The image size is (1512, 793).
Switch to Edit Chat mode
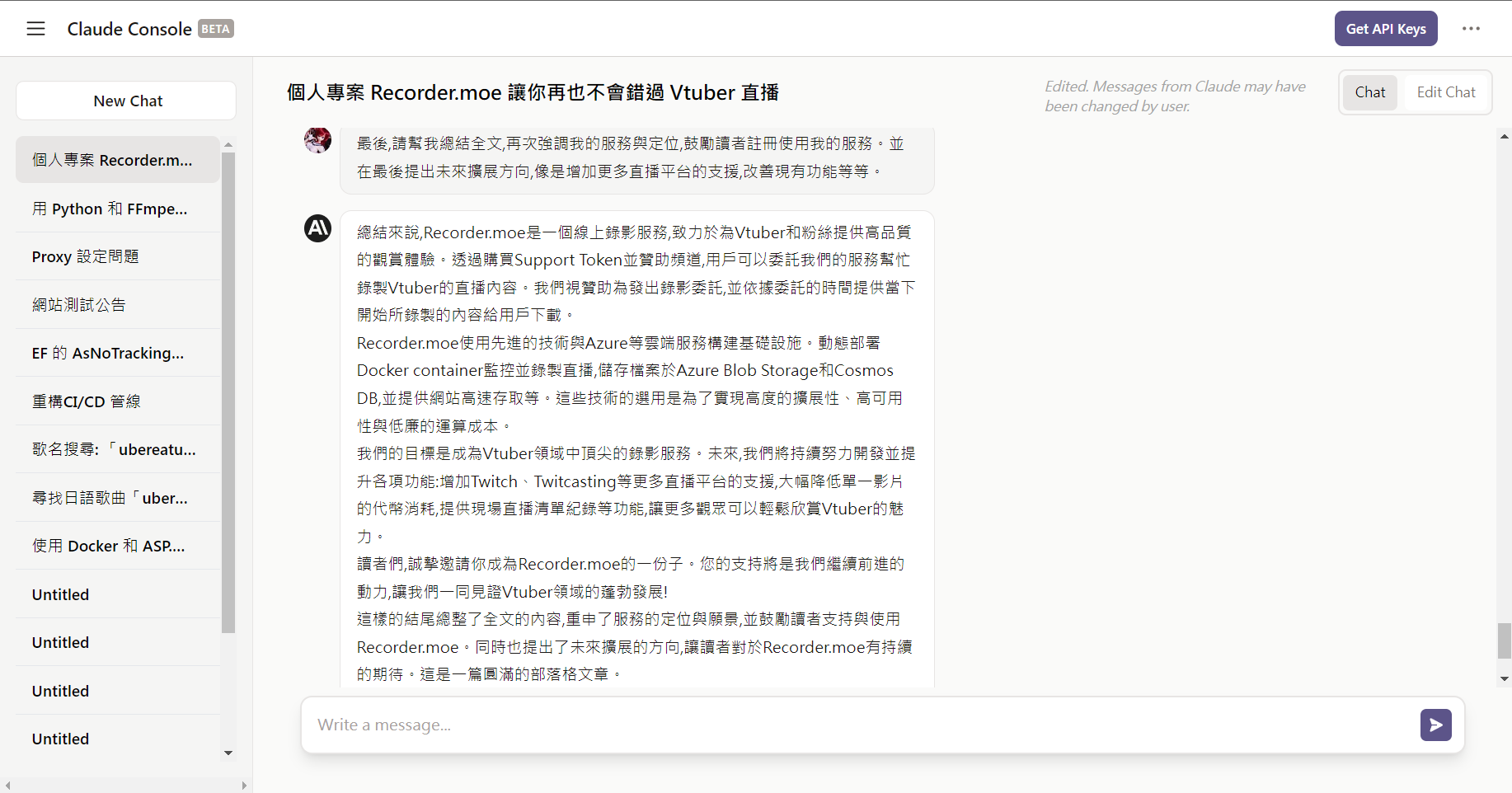tap(1445, 92)
